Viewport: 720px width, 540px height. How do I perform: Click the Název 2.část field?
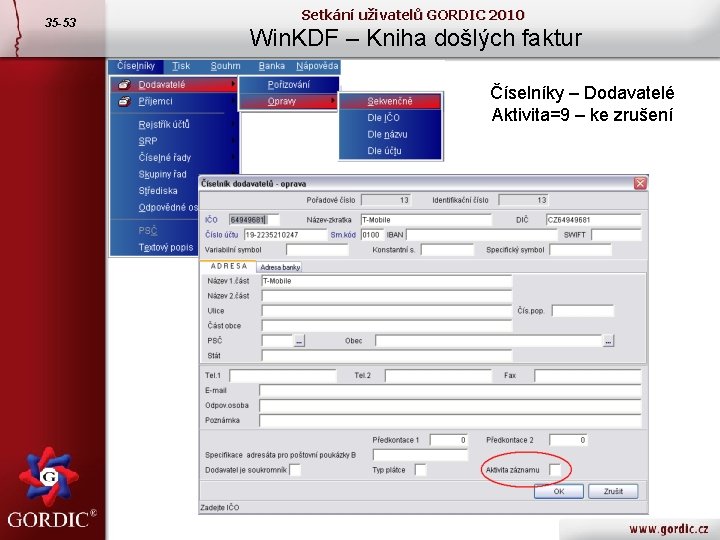point(387,296)
